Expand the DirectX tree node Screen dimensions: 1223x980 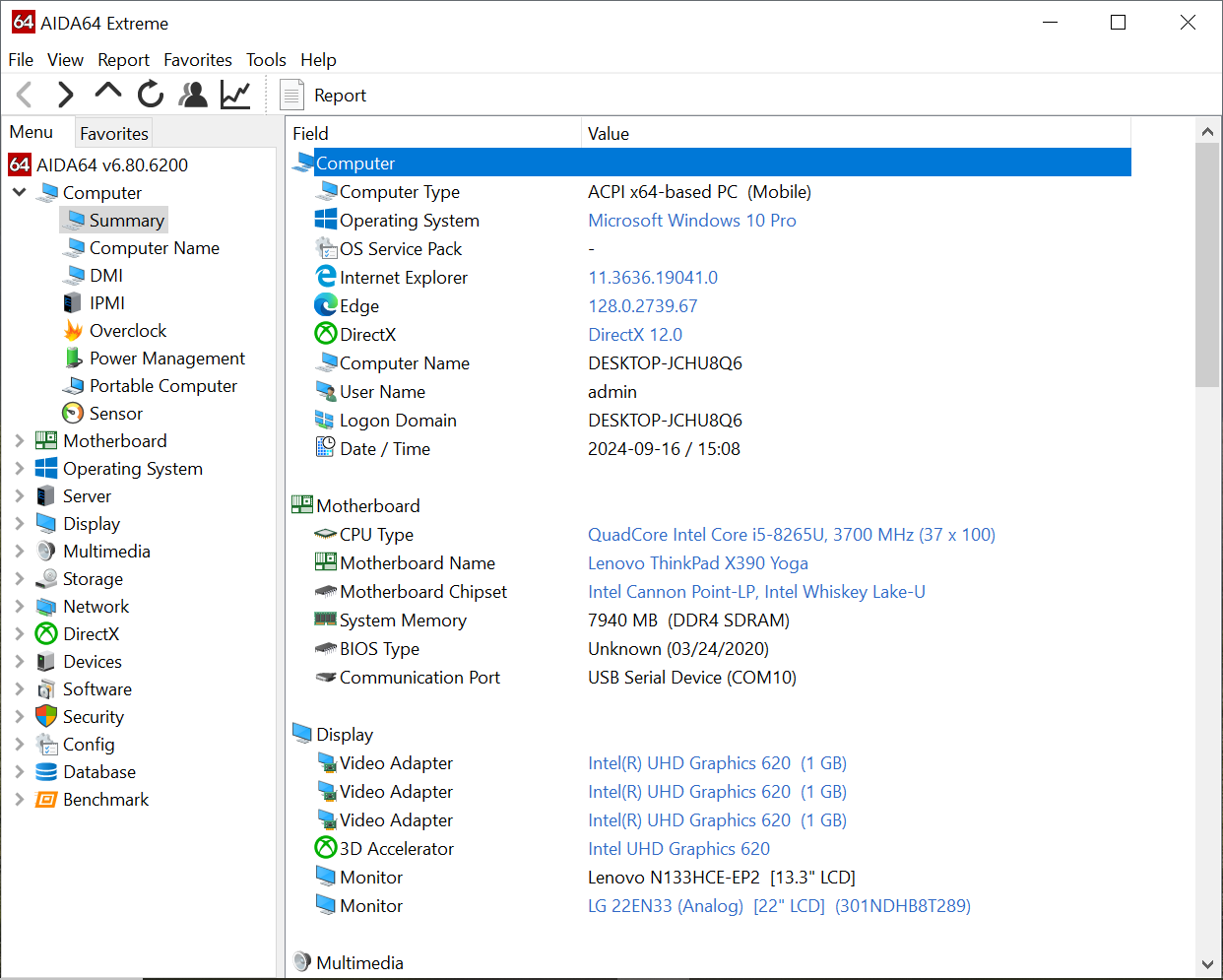click(x=19, y=633)
